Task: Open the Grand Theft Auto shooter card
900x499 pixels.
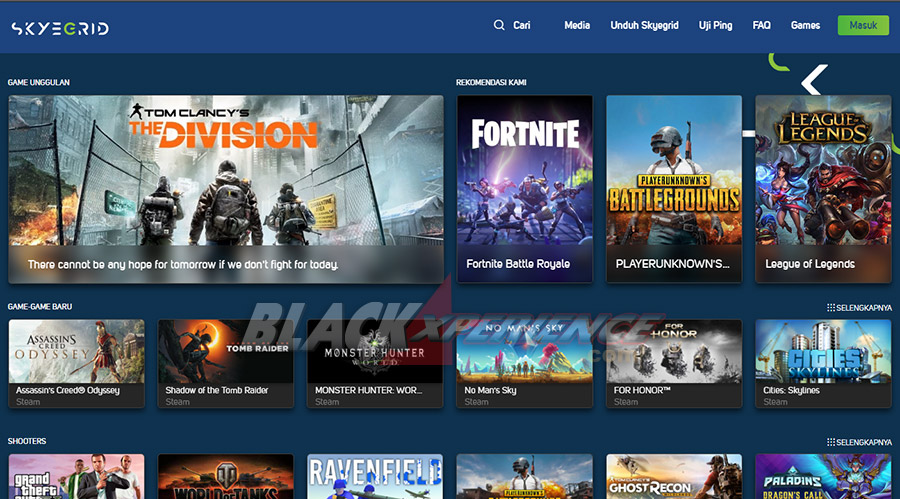Action: tap(76, 477)
